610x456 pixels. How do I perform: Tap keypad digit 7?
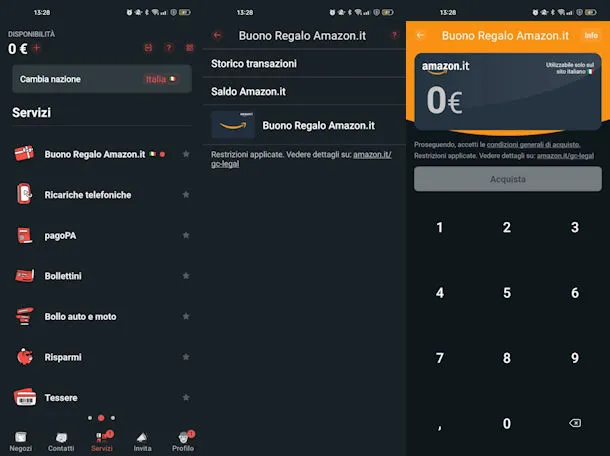click(x=440, y=358)
